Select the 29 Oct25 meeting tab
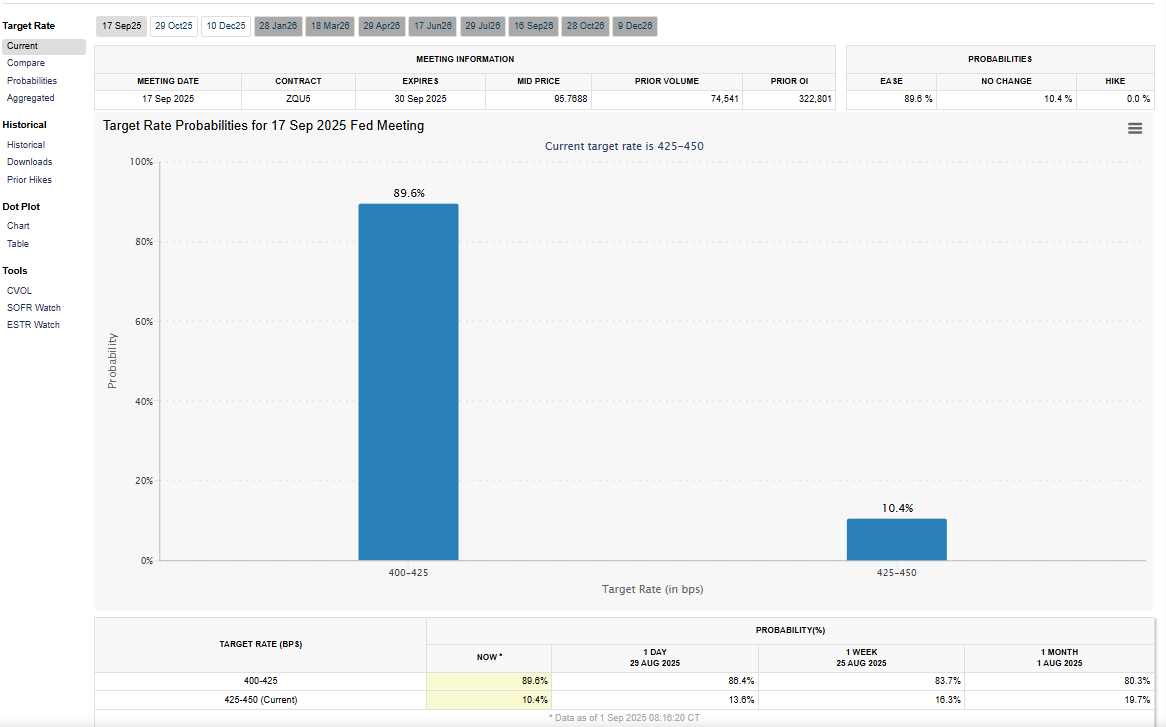 (x=172, y=26)
